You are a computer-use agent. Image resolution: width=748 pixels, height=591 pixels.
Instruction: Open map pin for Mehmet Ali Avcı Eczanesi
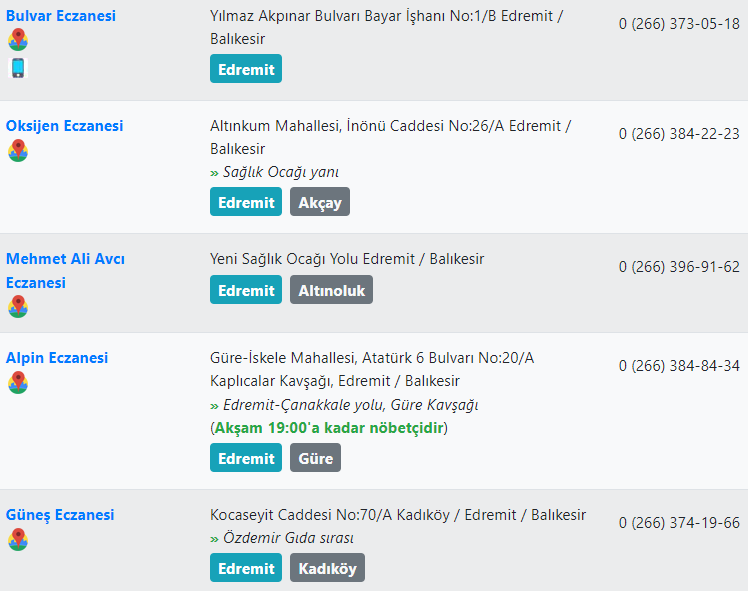pos(18,306)
